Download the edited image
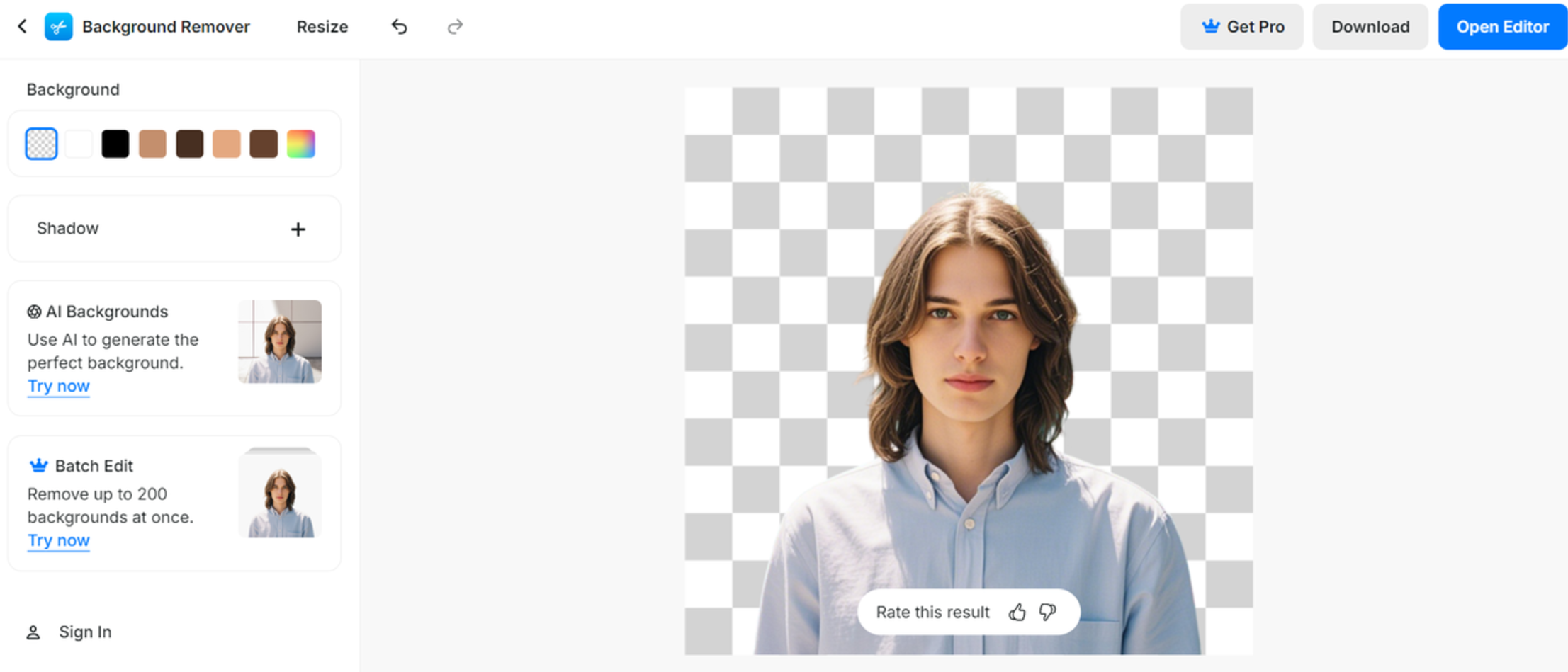The width and height of the screenshot is (1568, 672). tap(1370, 26)
